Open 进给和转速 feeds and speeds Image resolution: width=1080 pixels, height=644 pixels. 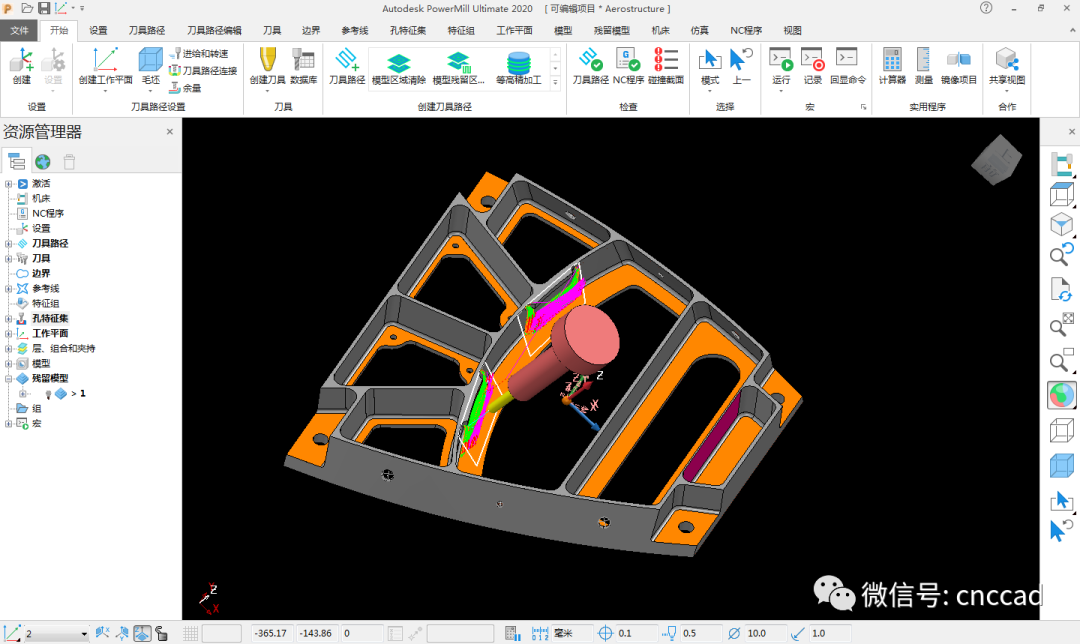199,53
